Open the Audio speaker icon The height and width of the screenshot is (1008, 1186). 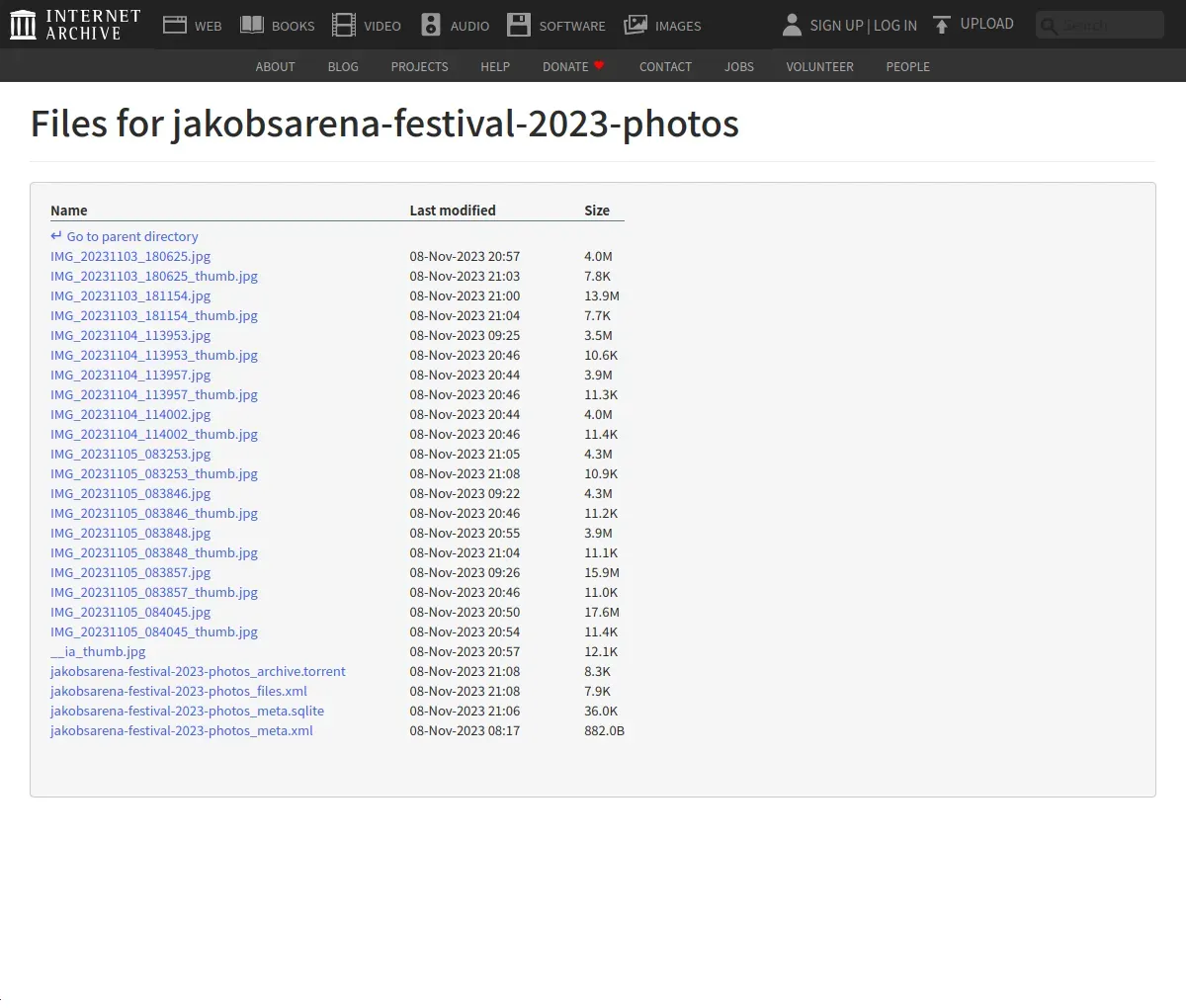point(431,25)
